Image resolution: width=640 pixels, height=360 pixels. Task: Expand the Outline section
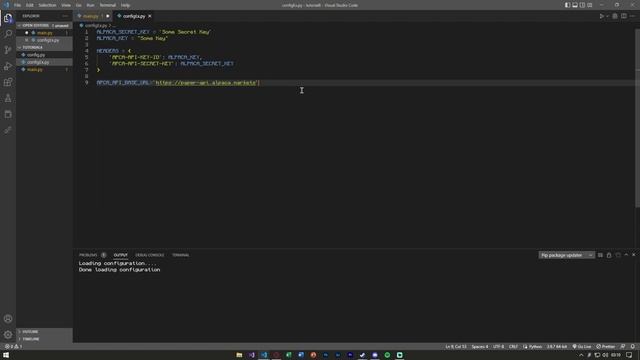44,331
